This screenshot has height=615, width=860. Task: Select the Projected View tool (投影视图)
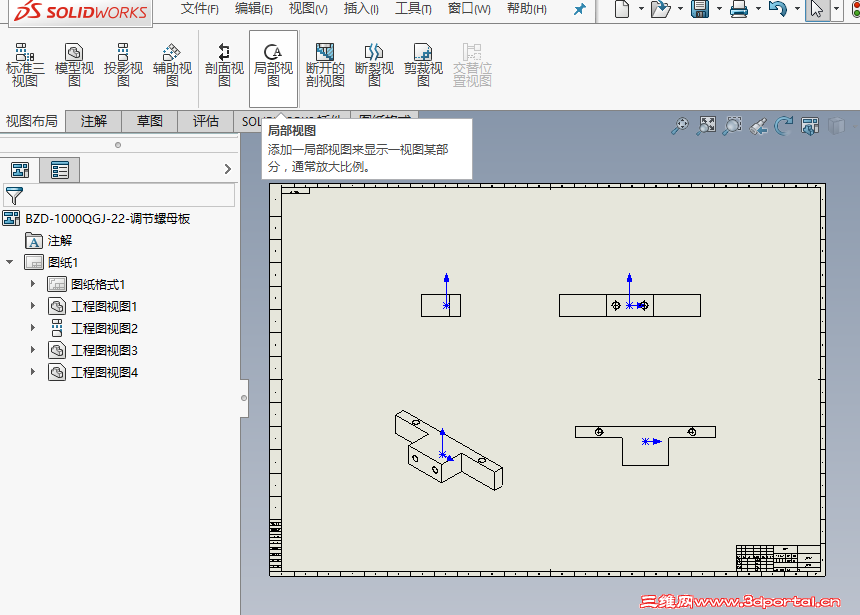[123, 66]
